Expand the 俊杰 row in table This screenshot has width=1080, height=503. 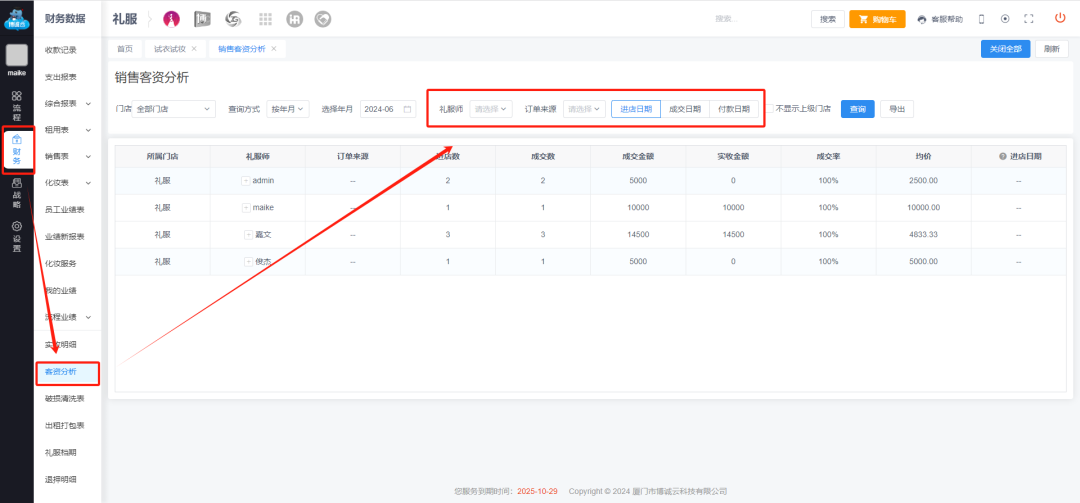click(249, 262)
